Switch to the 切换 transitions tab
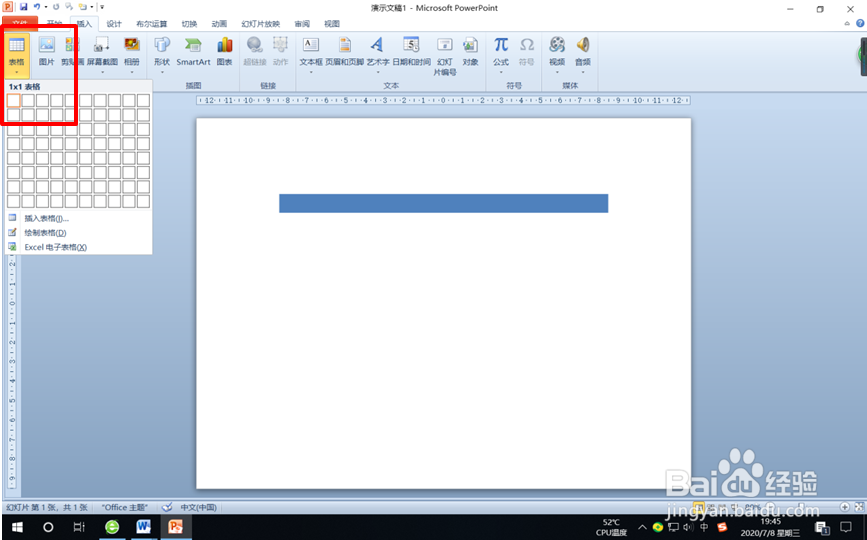The height and width of the screenshot is (540, 867). (x=189, y=24)
